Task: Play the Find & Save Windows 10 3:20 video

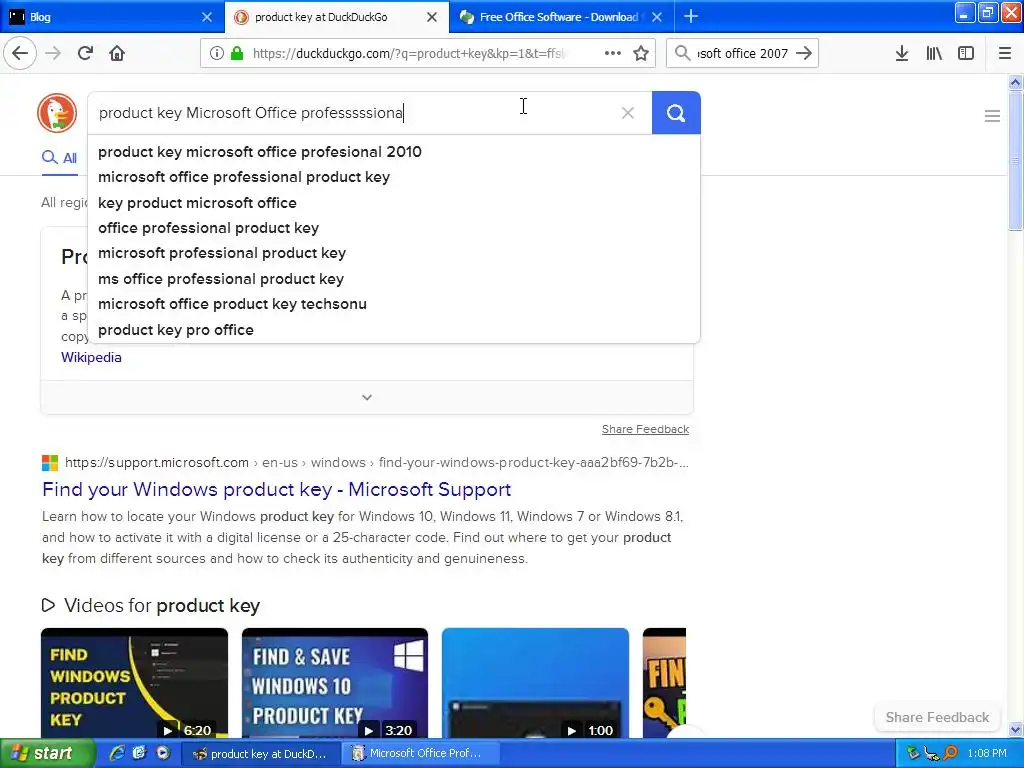Action: tap(335, 683)
